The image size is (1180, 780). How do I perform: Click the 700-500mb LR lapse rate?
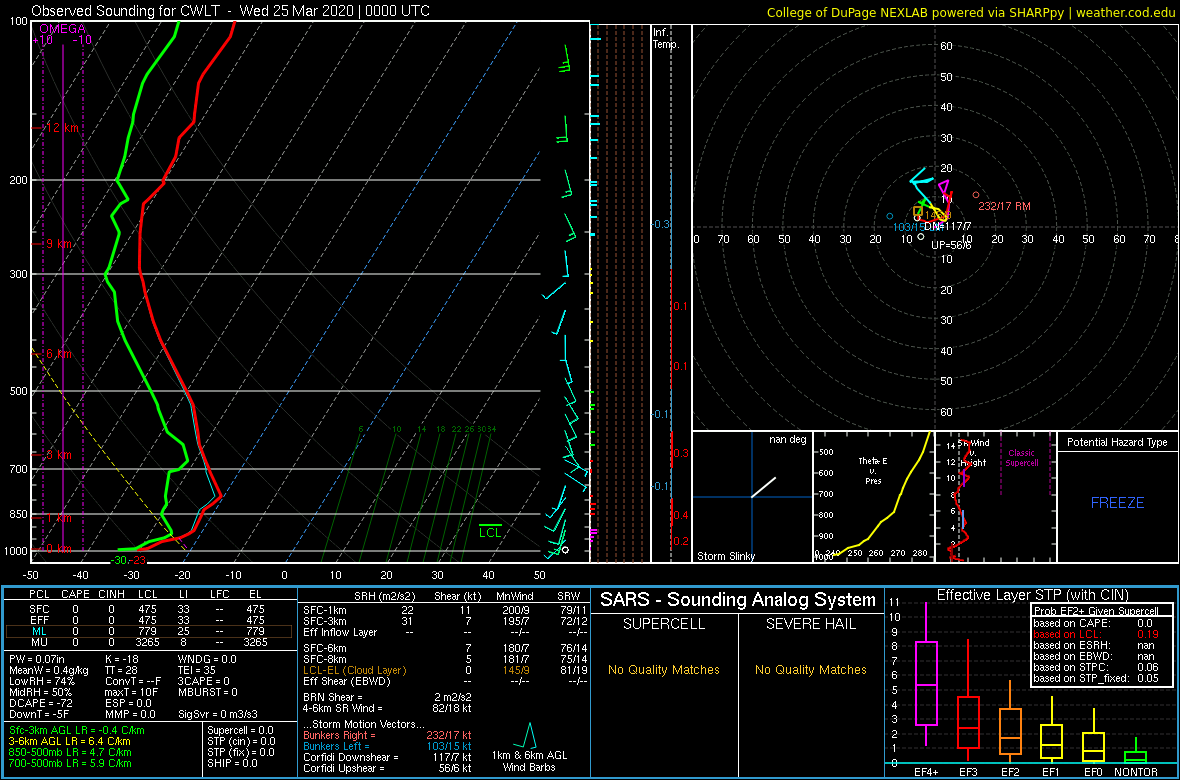[70, 762]
